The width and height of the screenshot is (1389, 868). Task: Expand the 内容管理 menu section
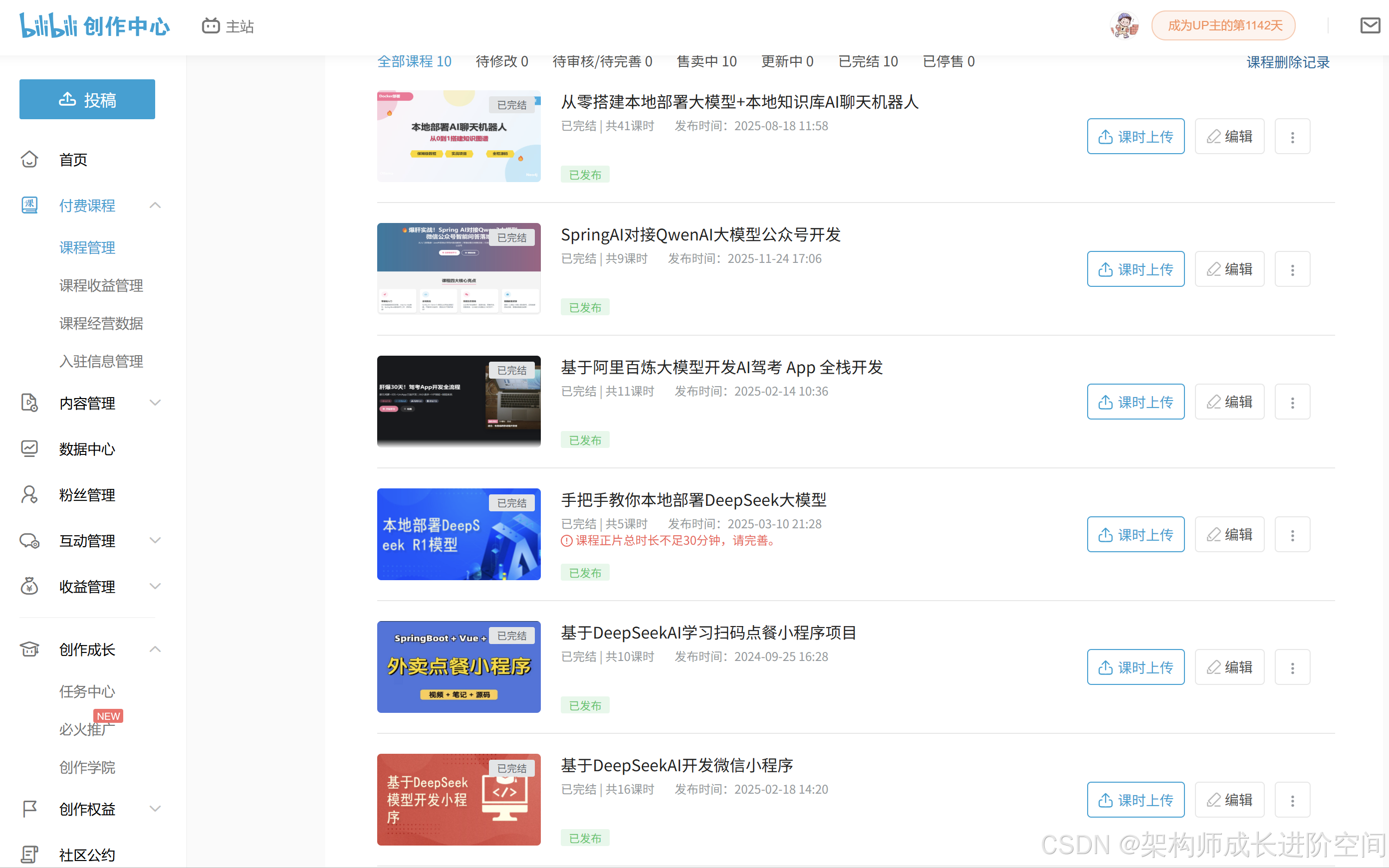pyautogui.click(x=155, y=403)
